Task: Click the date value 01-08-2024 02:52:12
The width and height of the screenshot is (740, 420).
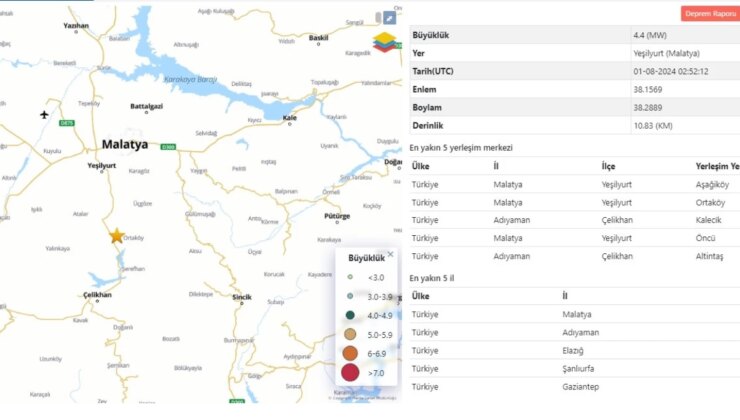Action: (671, 71)
